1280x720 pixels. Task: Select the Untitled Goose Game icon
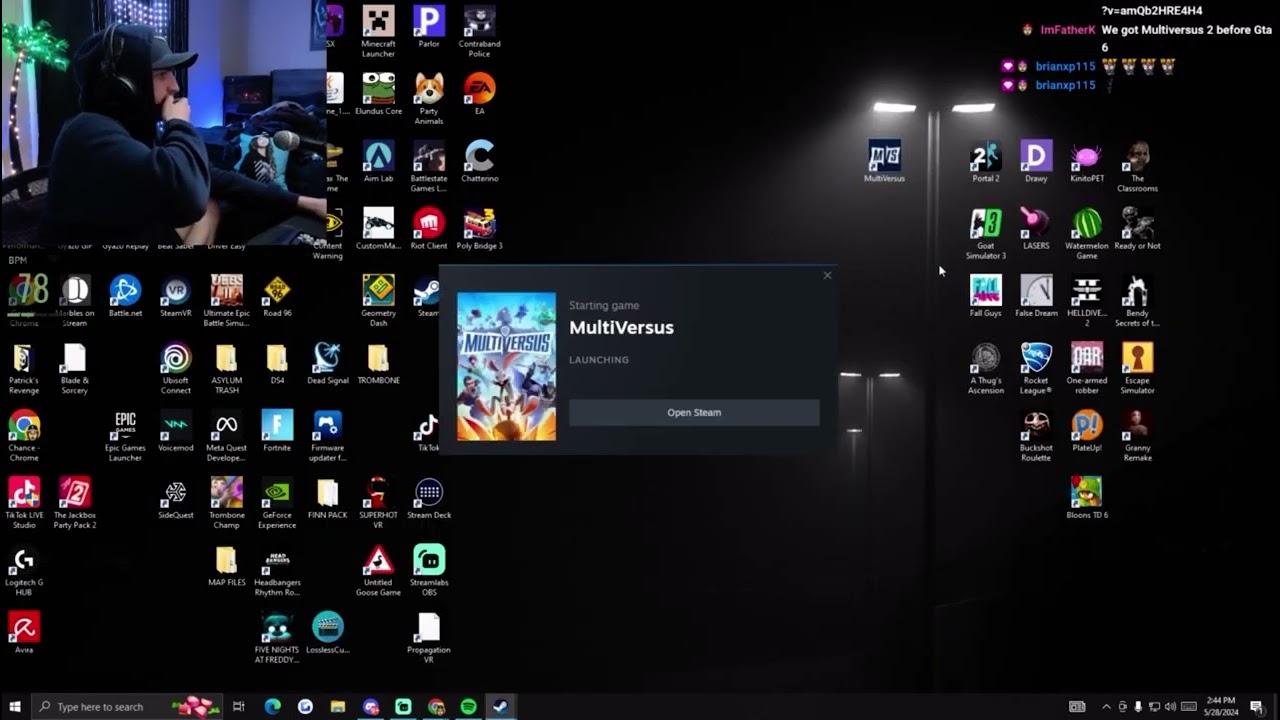[378, 570]
